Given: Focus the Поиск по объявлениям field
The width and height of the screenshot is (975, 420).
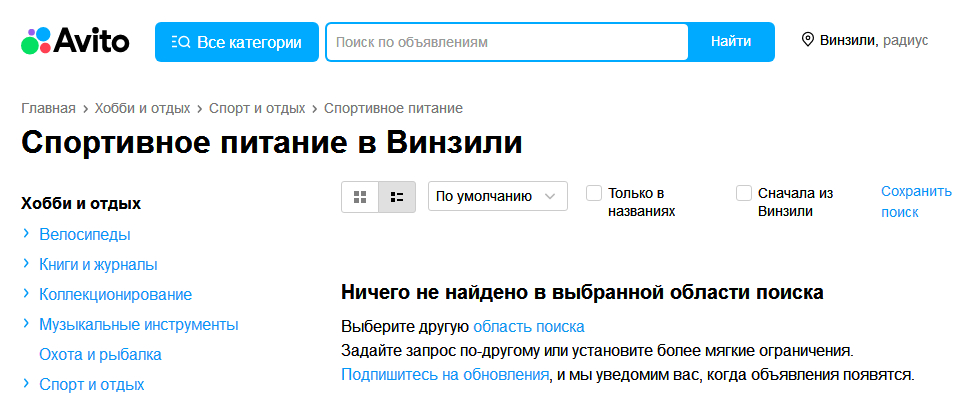Looking at the screenshot, I should click(x=507, y=42).
